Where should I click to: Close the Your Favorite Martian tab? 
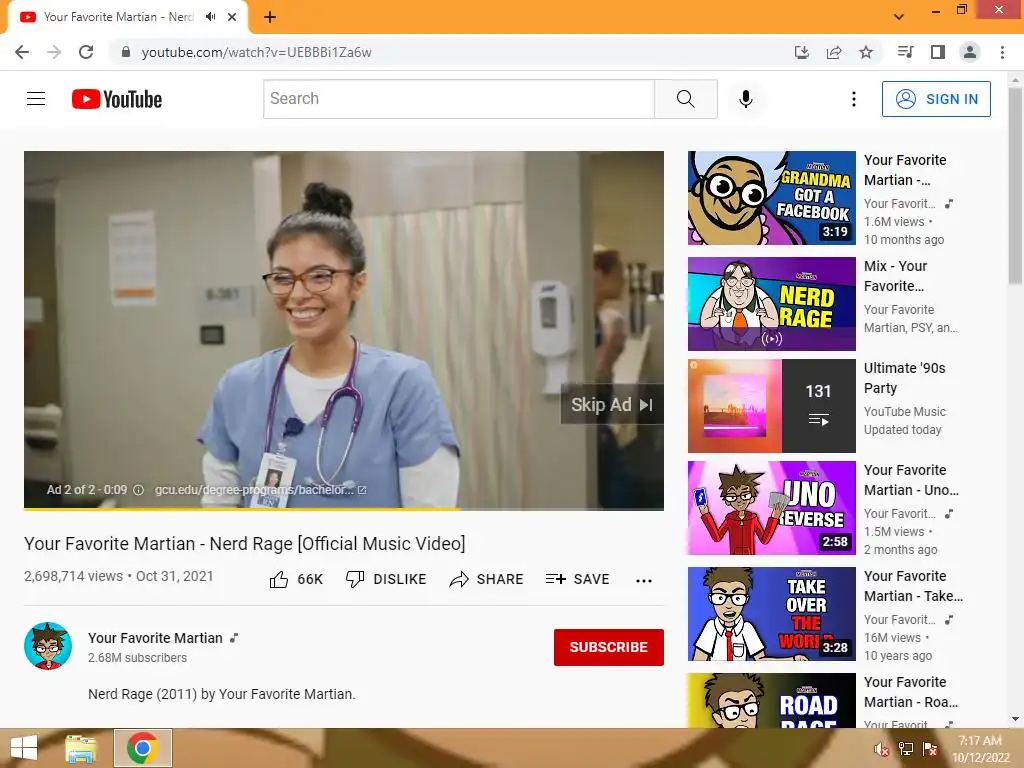[232, 17]
